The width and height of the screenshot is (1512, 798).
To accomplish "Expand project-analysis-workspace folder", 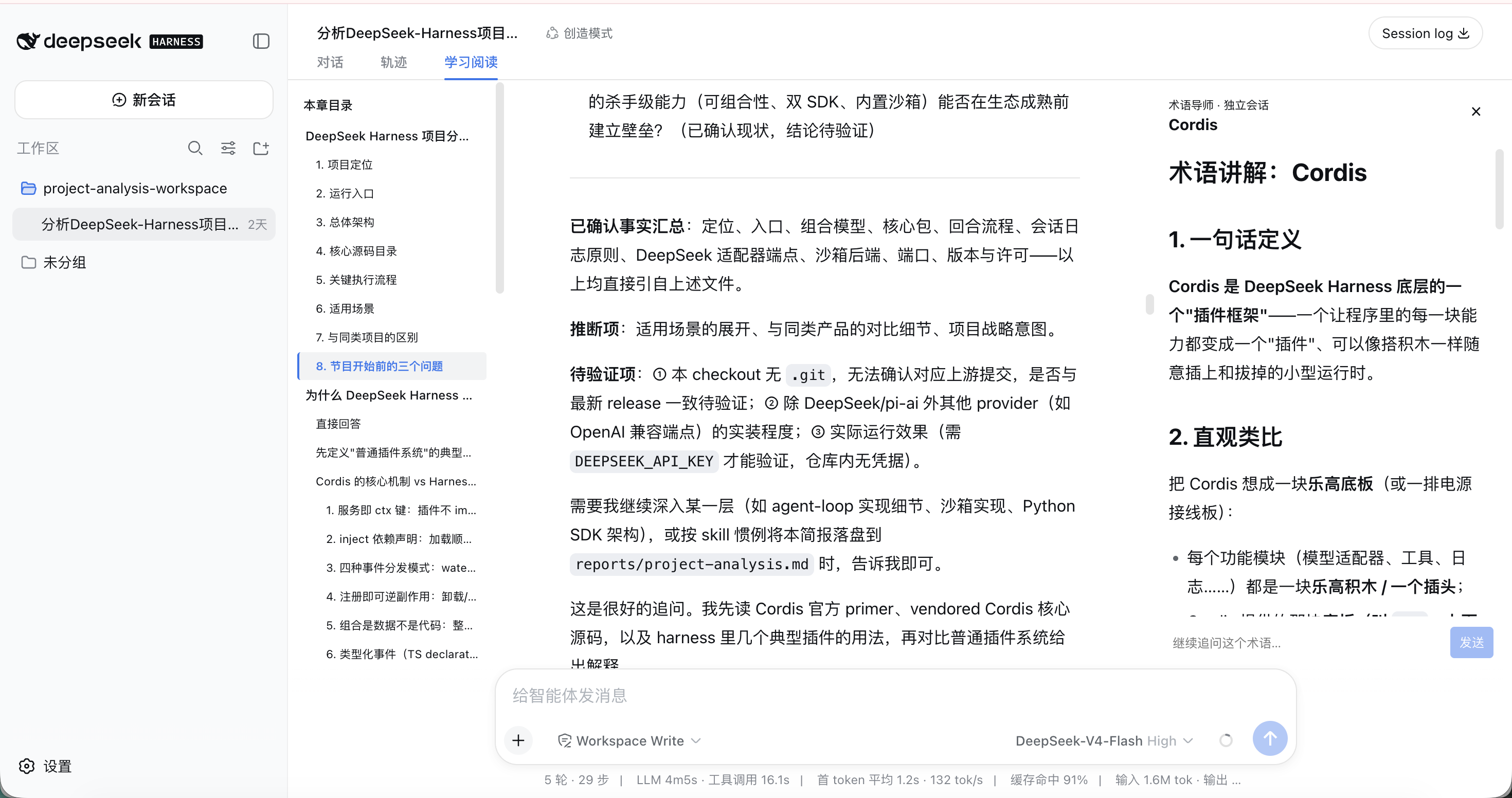I will tap(144, 188).
